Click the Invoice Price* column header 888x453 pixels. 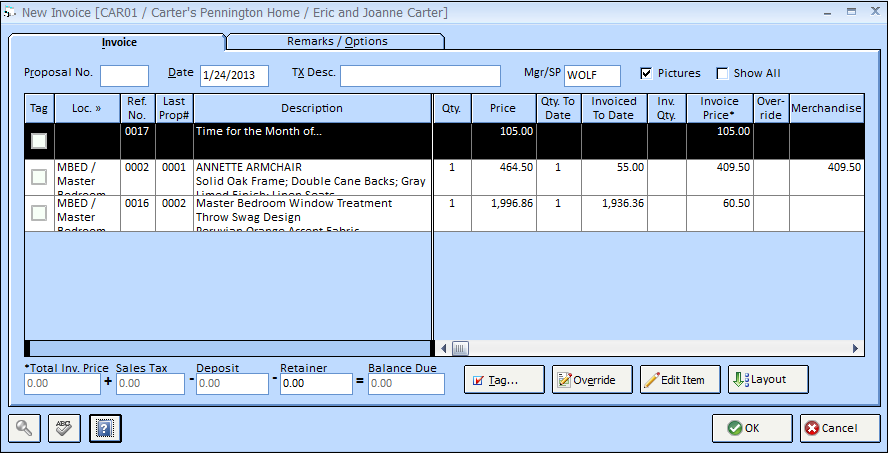click(720, 108)
